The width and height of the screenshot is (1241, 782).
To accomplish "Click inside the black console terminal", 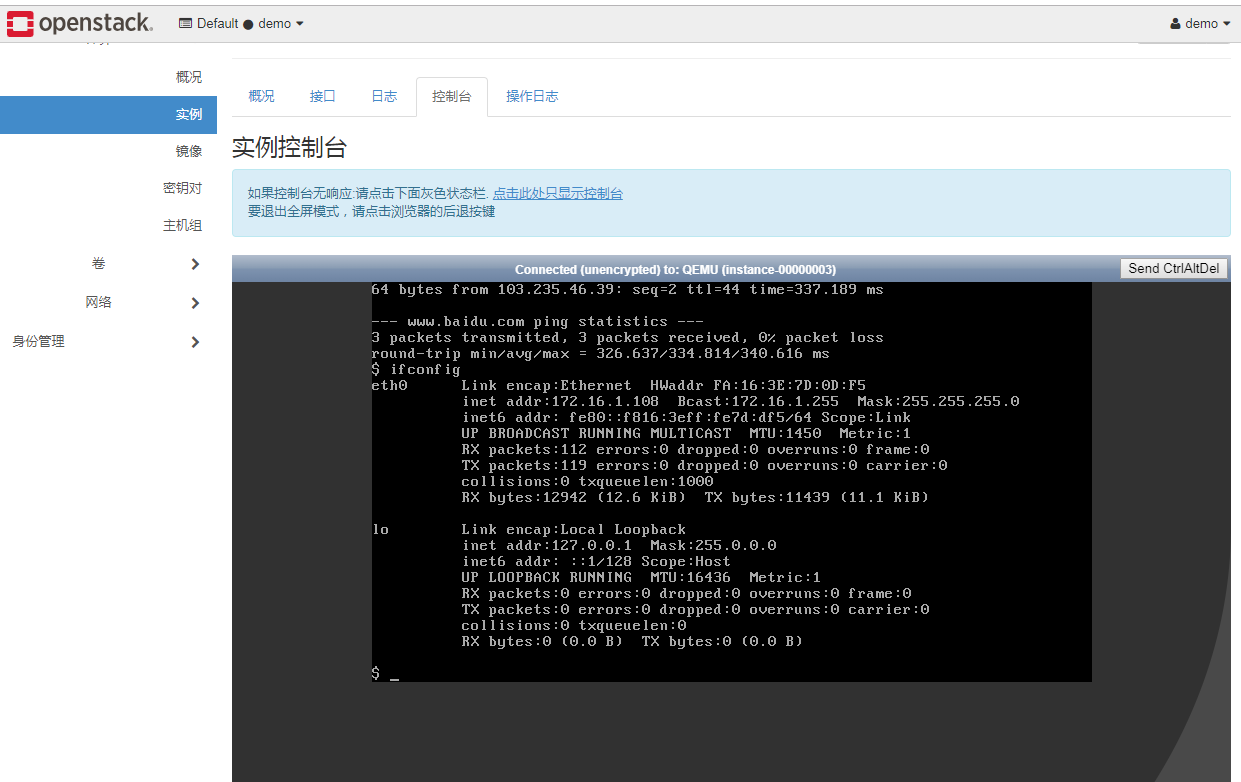I will 731,482.
